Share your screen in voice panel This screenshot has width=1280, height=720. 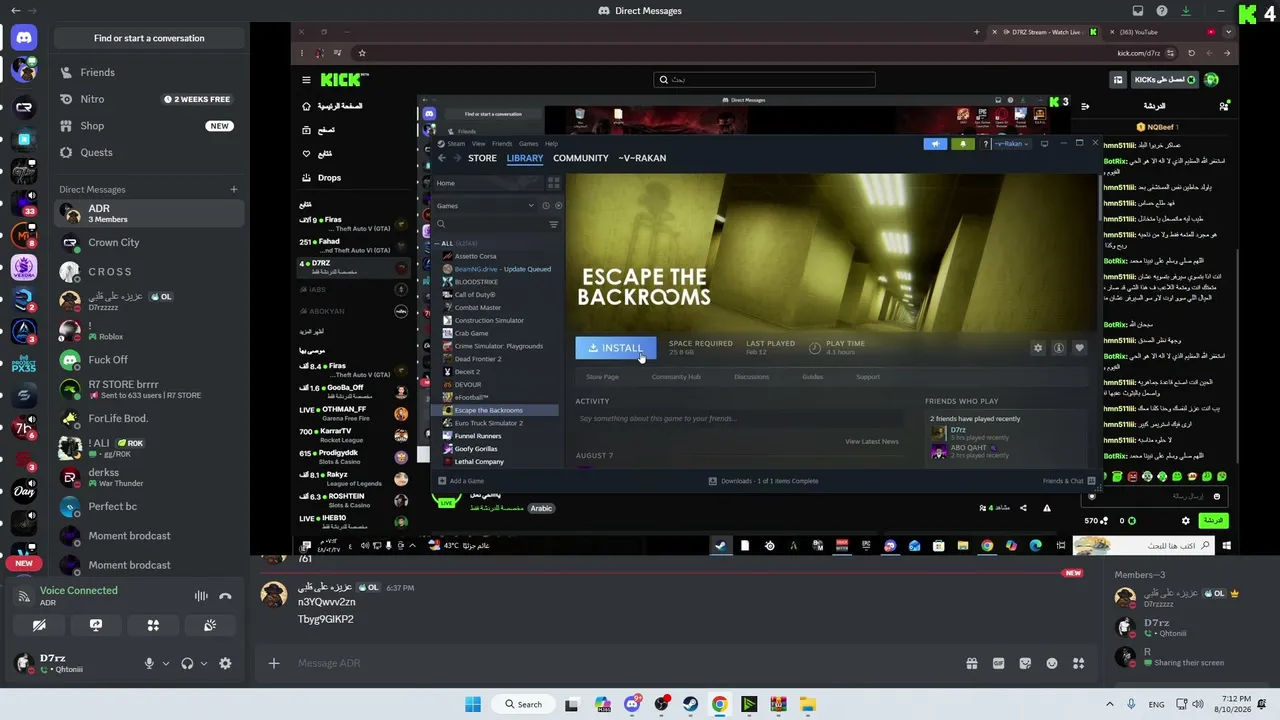click(96, 625)
